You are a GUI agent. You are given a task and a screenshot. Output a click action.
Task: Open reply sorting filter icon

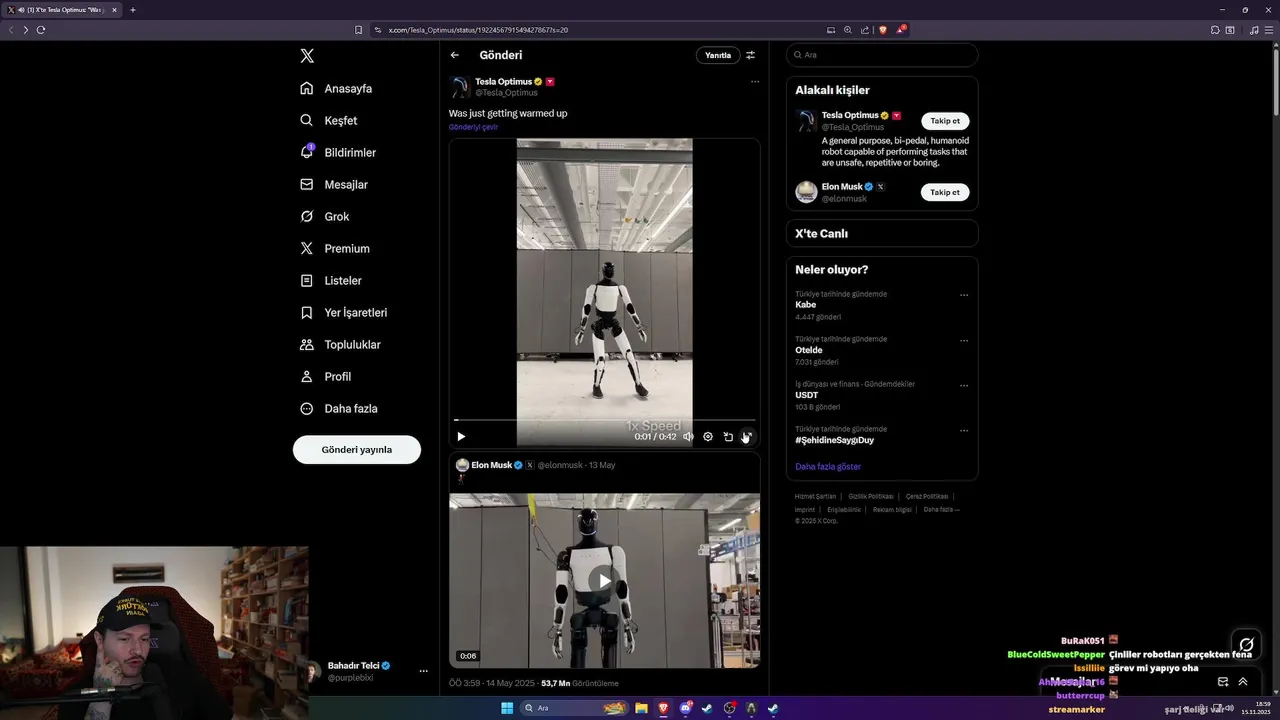[x=751, y=55]
